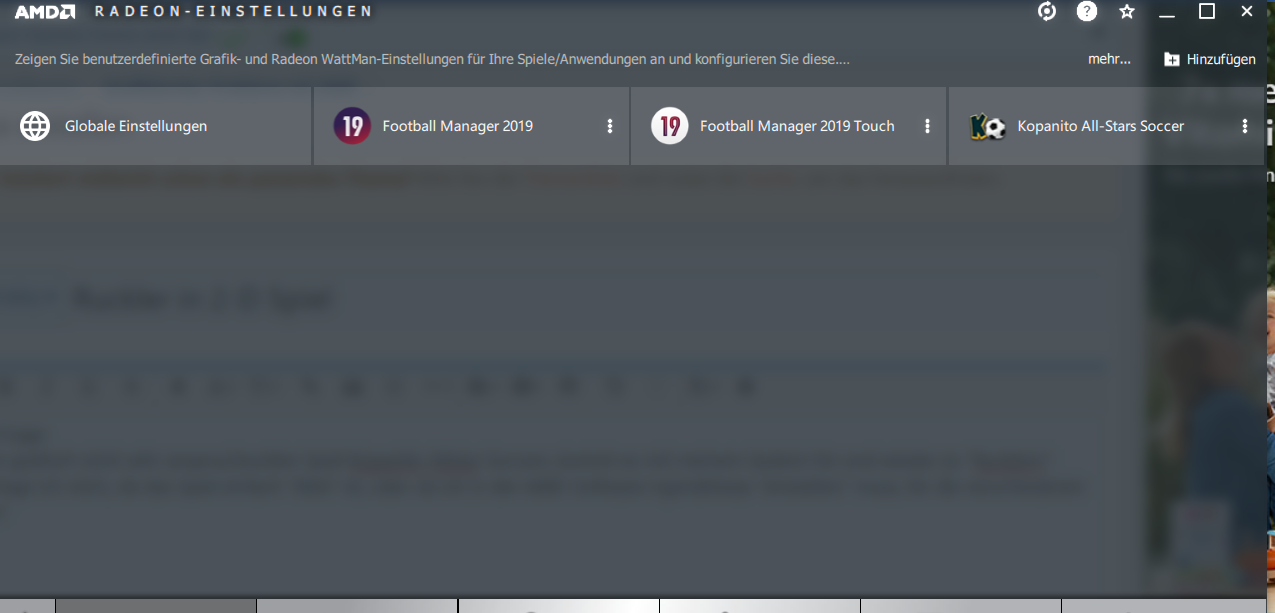Click the Hinzufügen add button

(1210, 59)
